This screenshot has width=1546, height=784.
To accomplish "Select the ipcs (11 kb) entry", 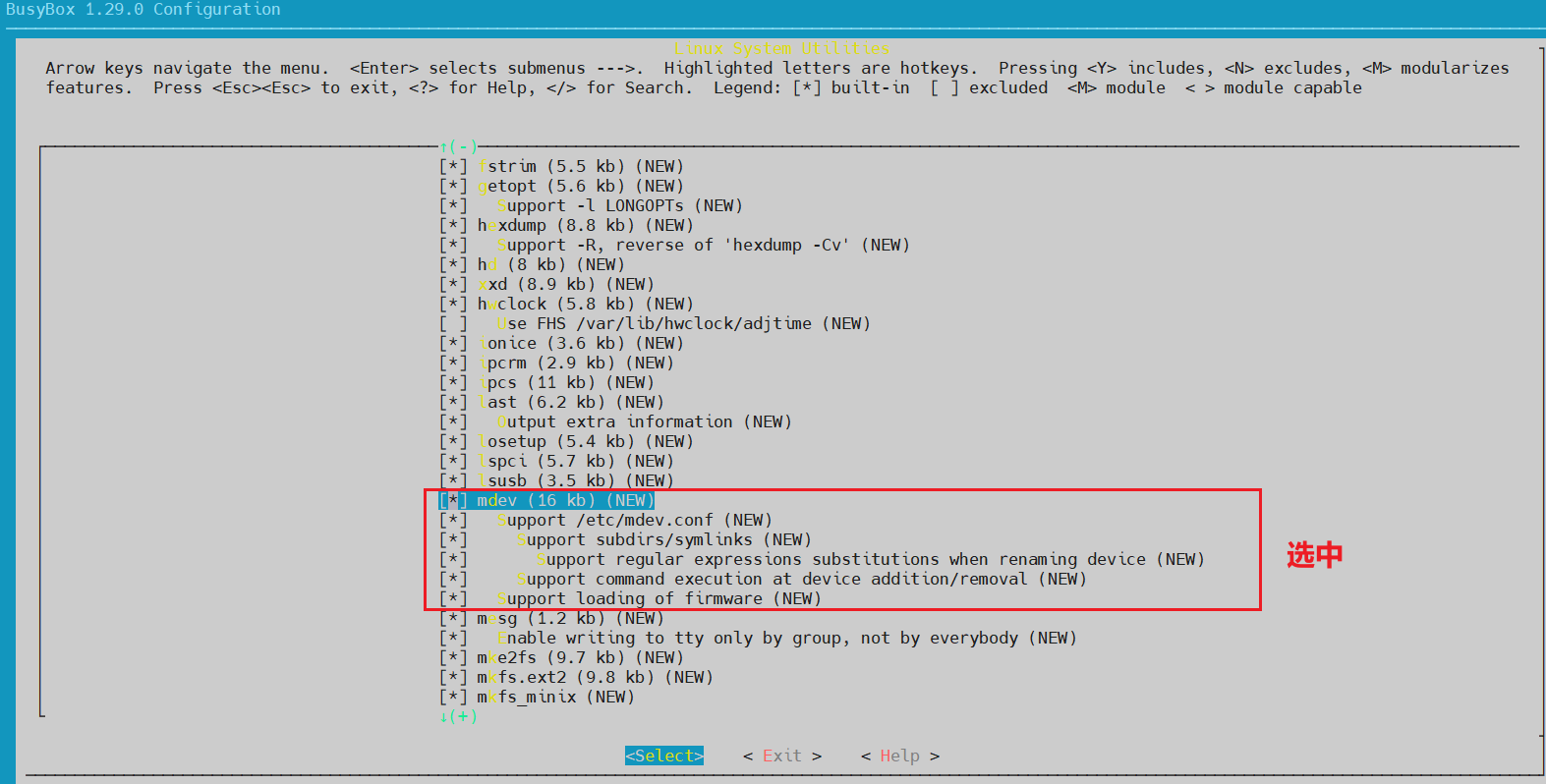I will tap(566, 382).
